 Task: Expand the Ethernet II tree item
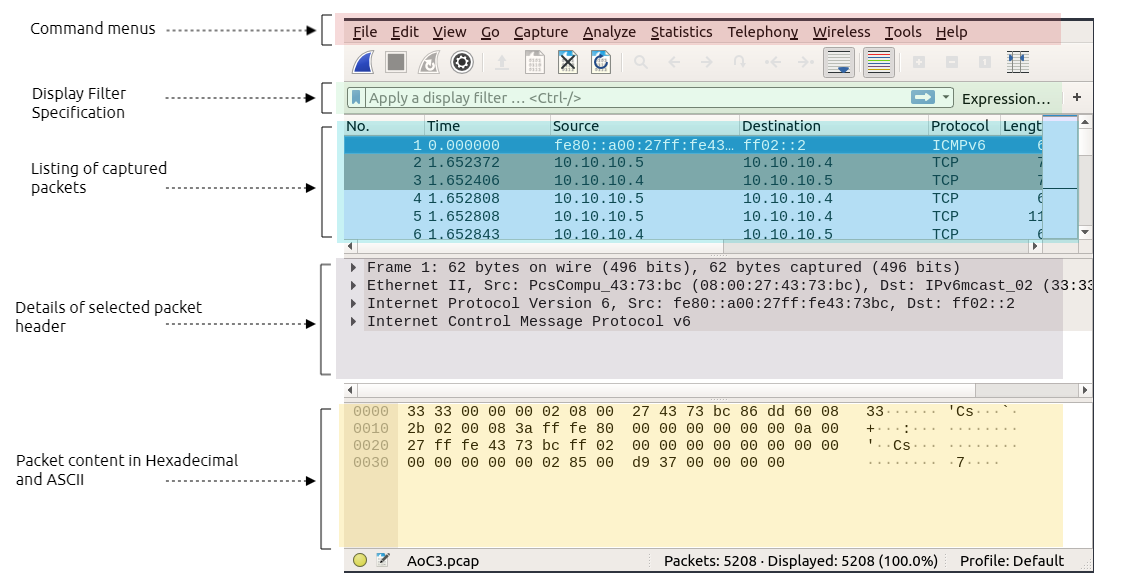354,286
